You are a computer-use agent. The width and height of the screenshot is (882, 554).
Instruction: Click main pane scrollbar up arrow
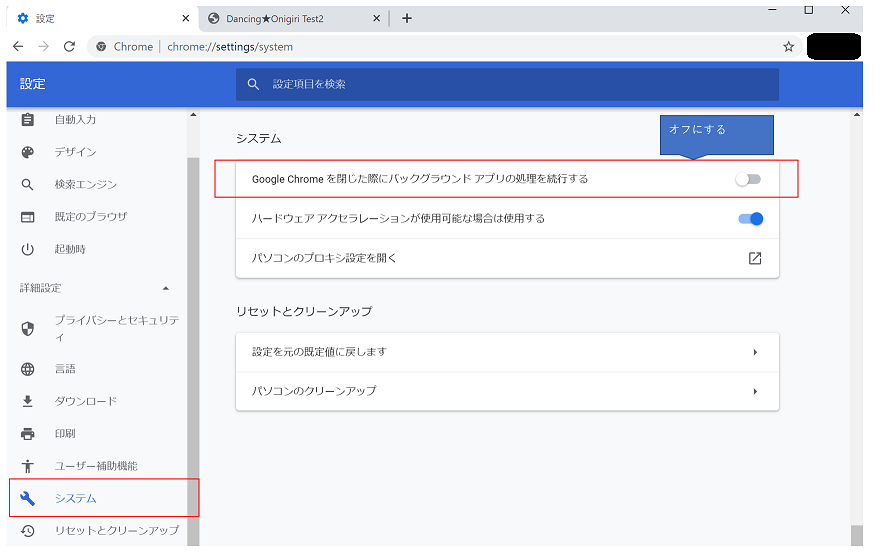(x=857, y=115)
